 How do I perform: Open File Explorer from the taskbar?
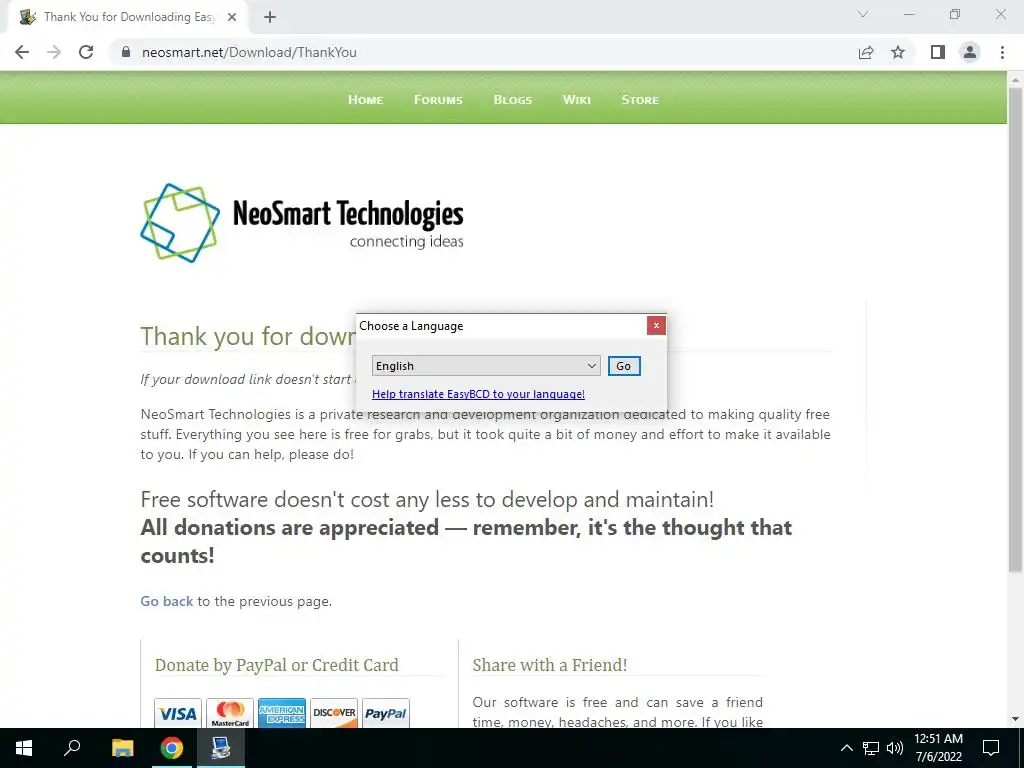click(x=122, y=748)
